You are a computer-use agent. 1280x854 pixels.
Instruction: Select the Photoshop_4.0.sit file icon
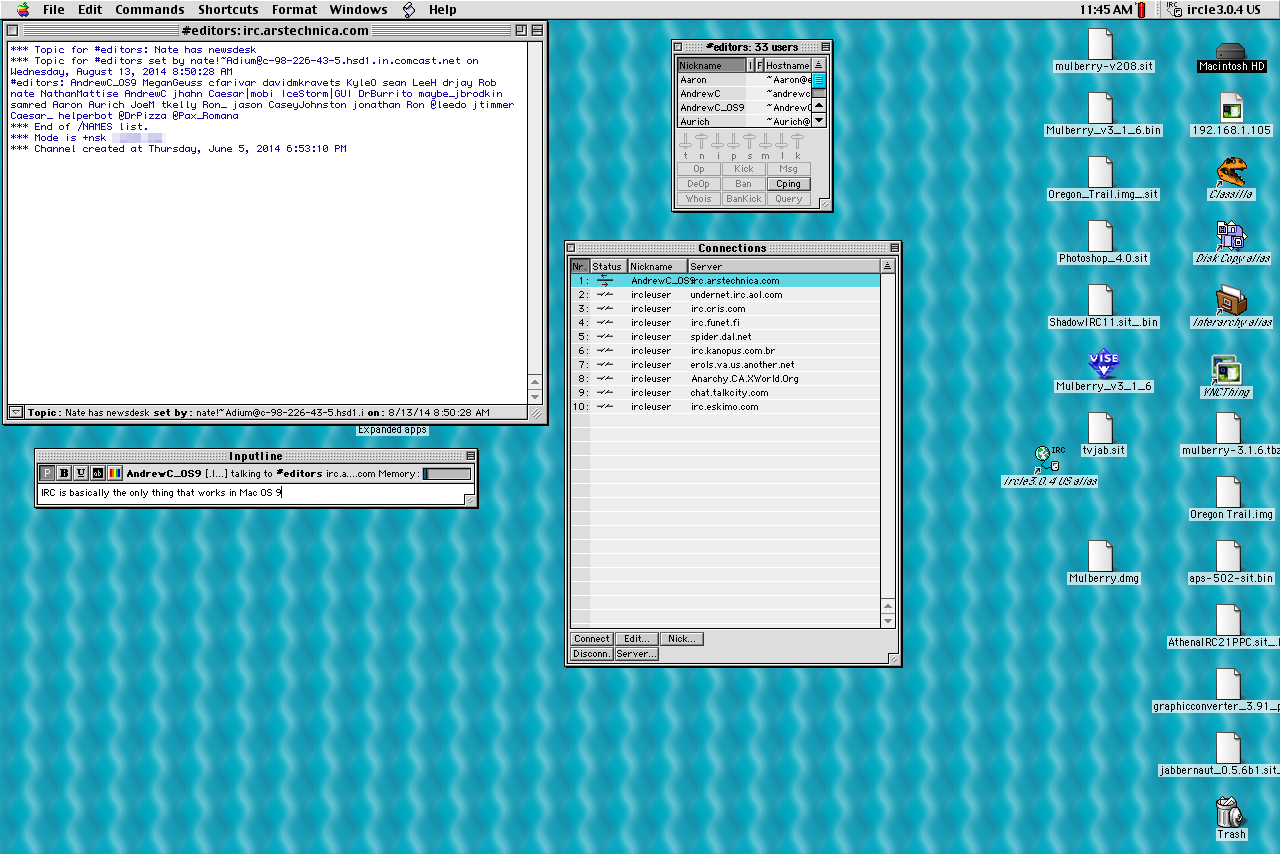pos(1103,243)
